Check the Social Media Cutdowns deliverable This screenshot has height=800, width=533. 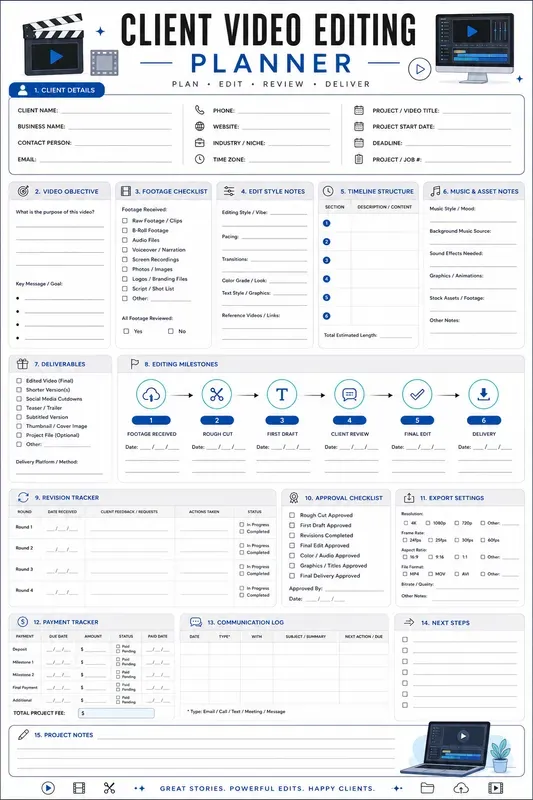tap(19, 398)
